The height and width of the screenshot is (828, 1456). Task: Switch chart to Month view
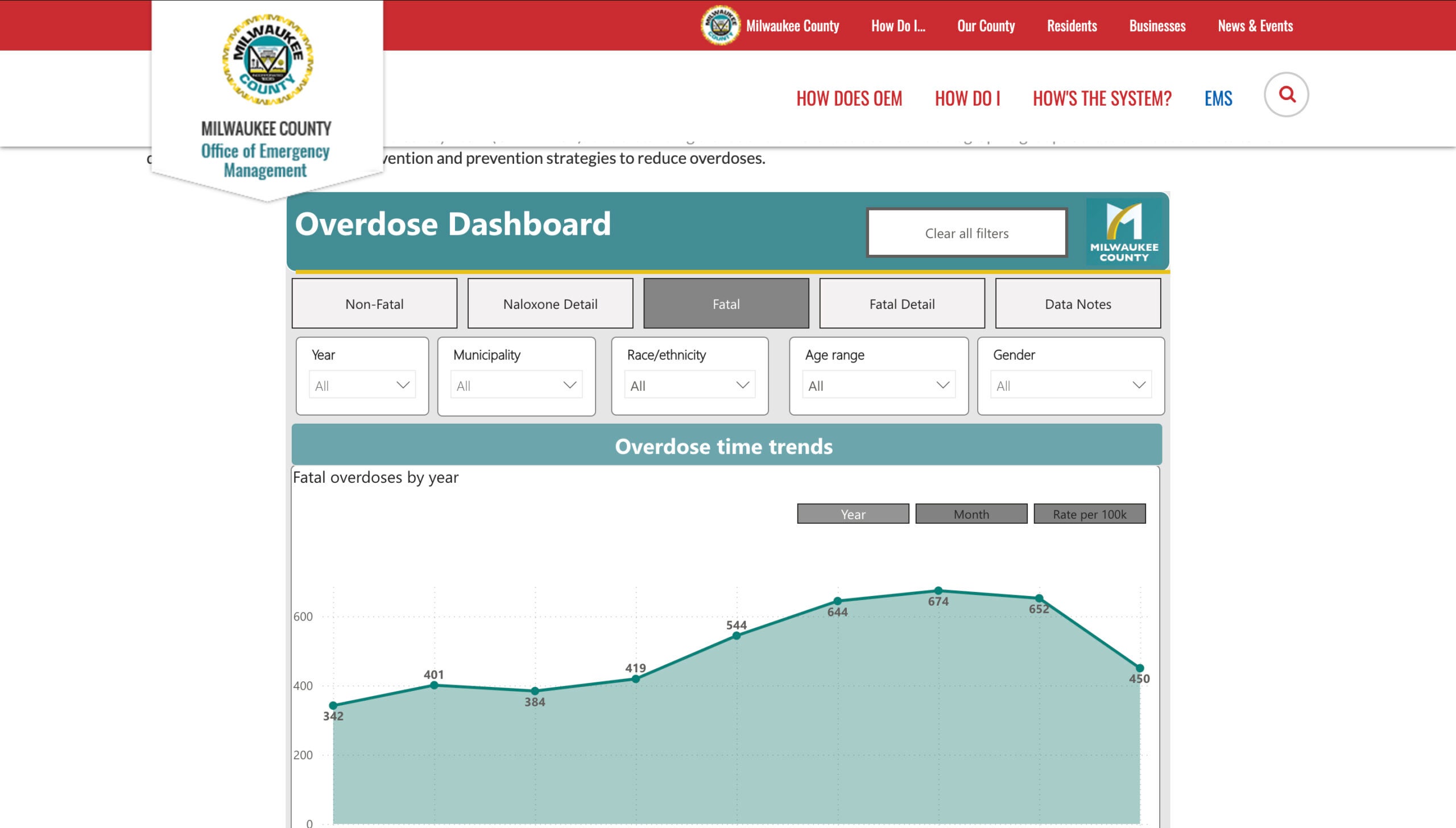coord(971,514)
